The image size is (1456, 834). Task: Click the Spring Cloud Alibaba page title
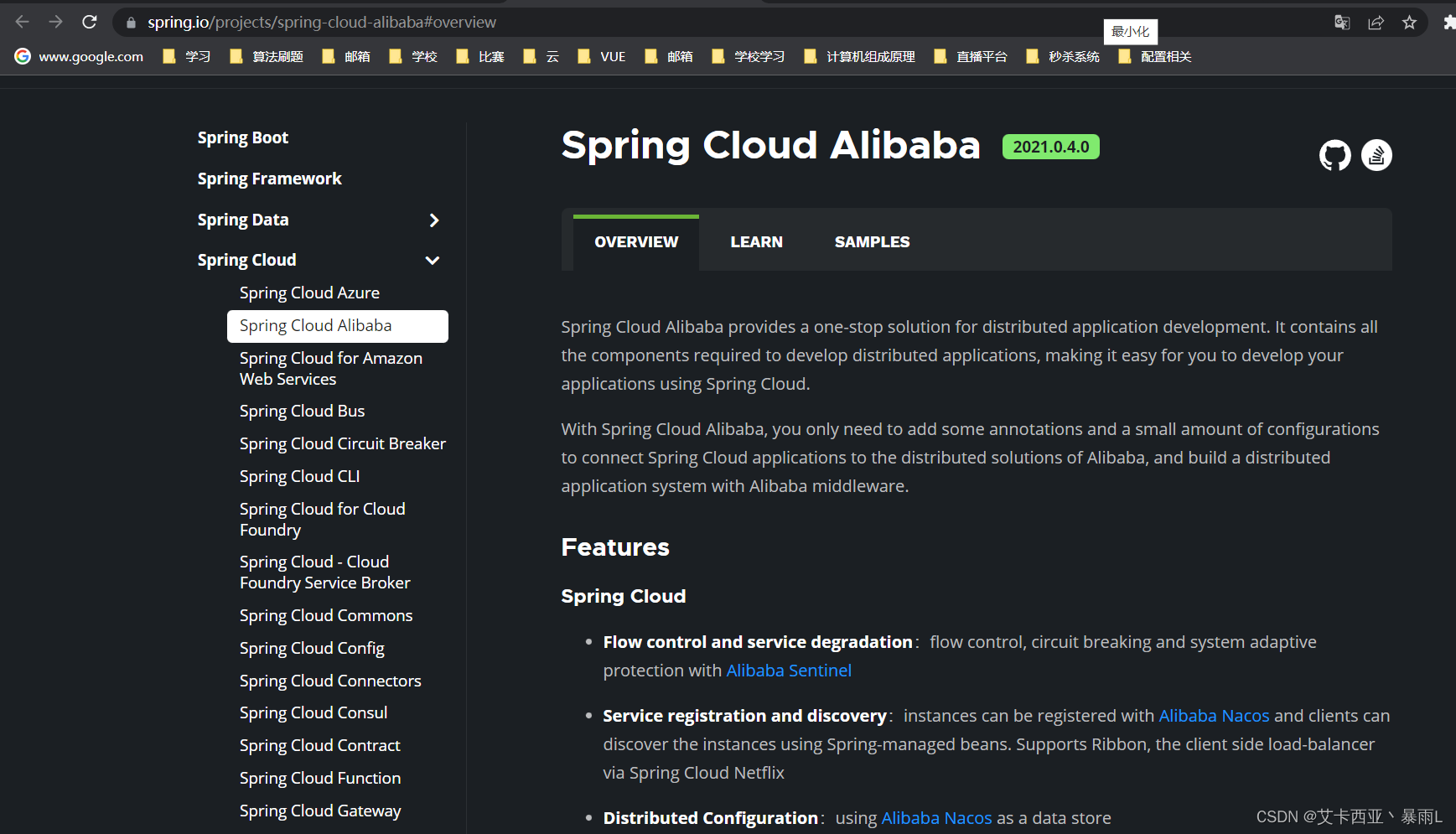[x=771, y=145]
